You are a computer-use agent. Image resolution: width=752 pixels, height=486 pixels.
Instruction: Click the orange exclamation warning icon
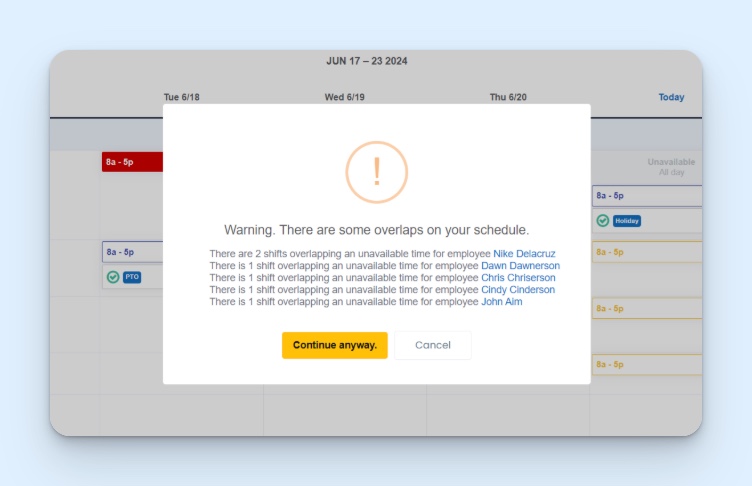[x=376, y=172]
